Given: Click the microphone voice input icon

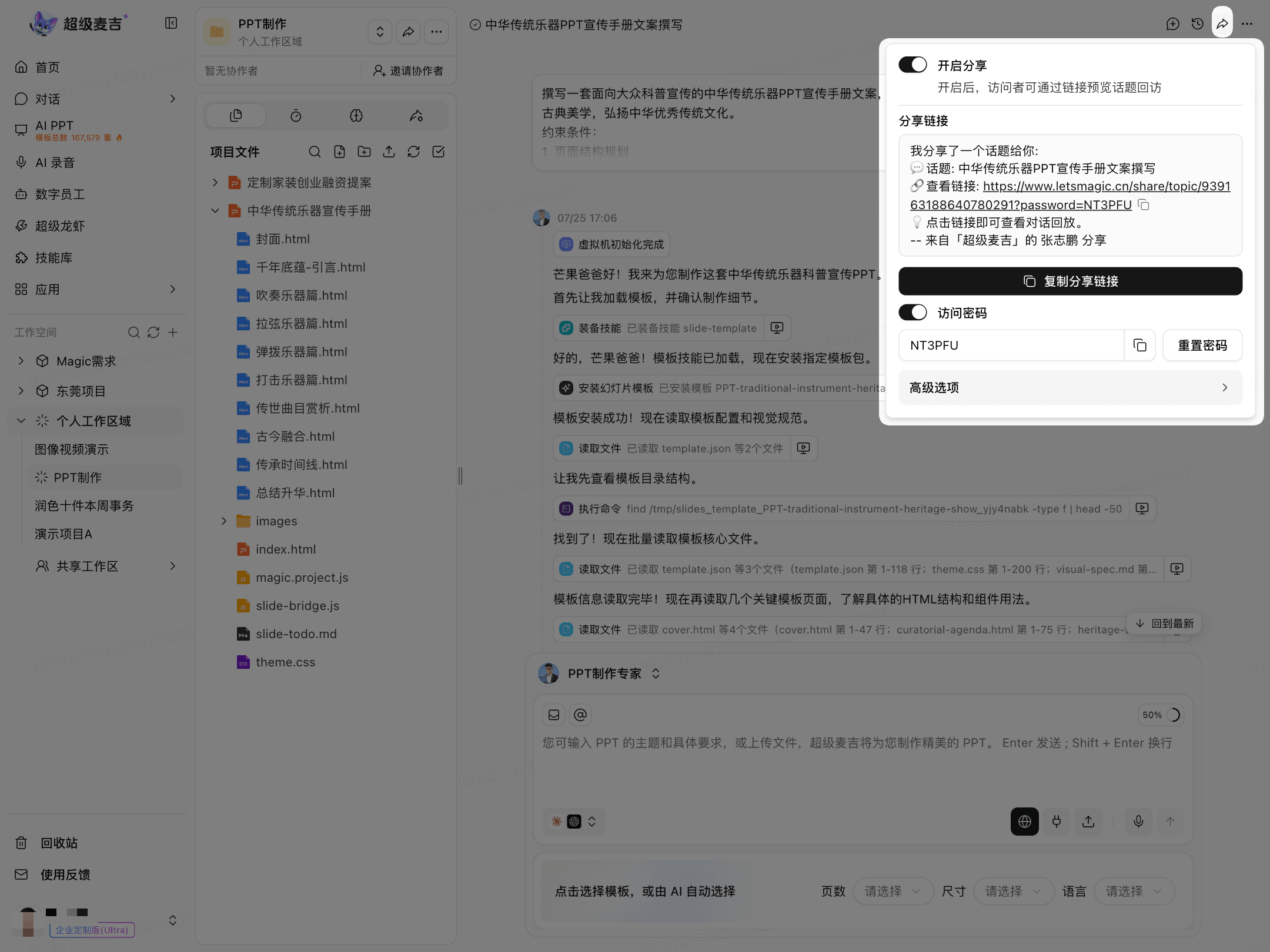Looking at the screenshot, I should pos(1138,822).
